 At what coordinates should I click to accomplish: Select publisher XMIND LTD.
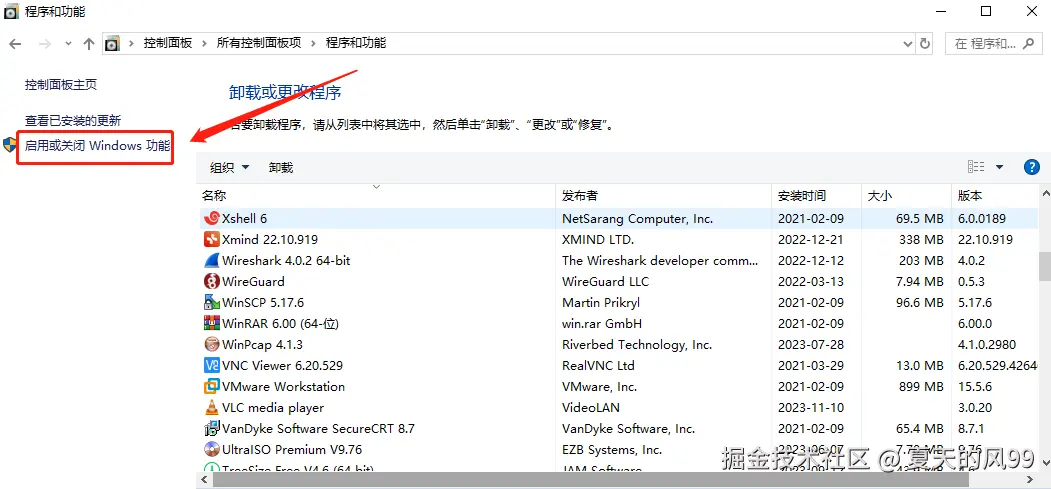click(x=598, y=239)
